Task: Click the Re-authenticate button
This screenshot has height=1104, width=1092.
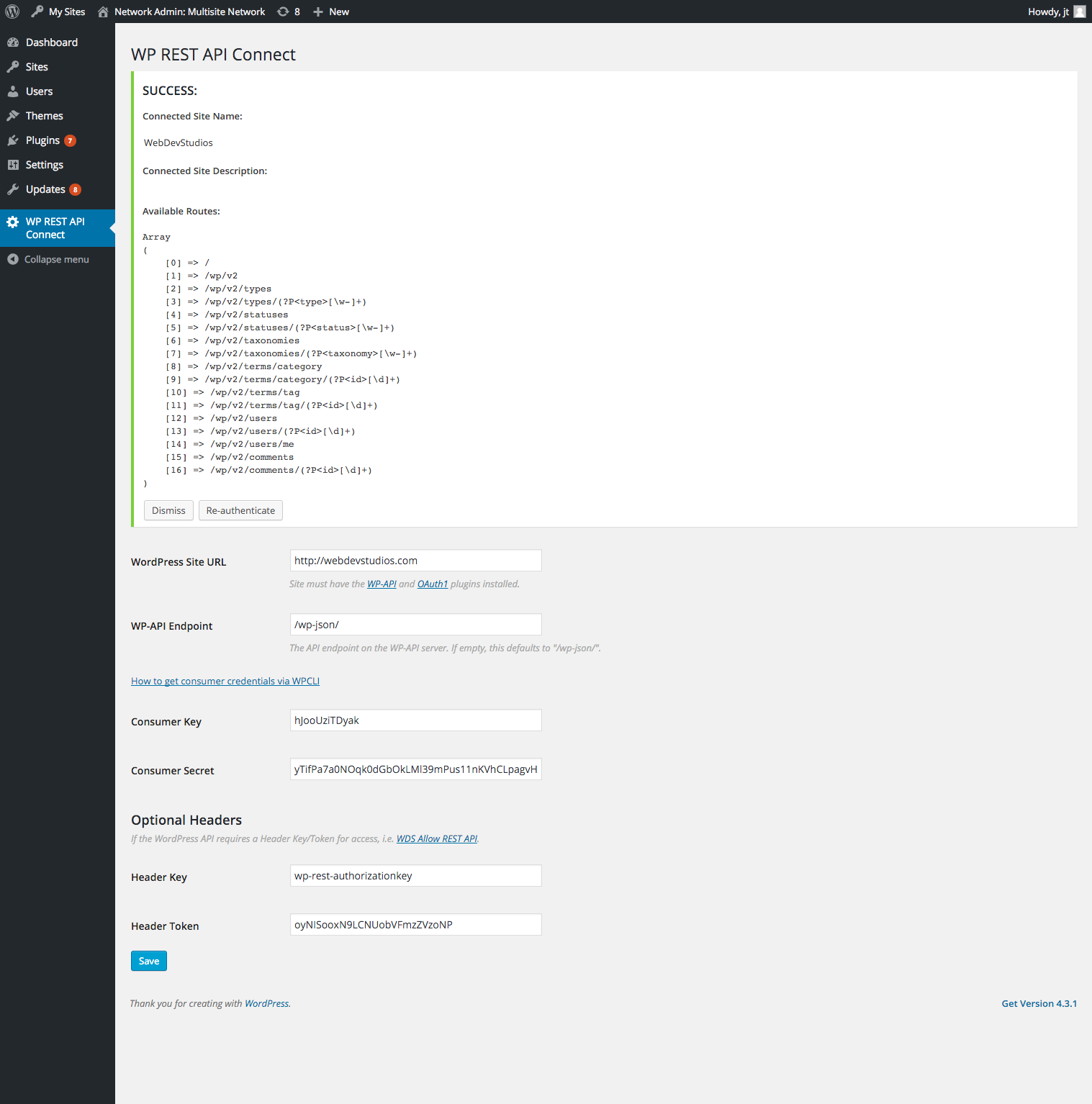Action: click(240, 510)
